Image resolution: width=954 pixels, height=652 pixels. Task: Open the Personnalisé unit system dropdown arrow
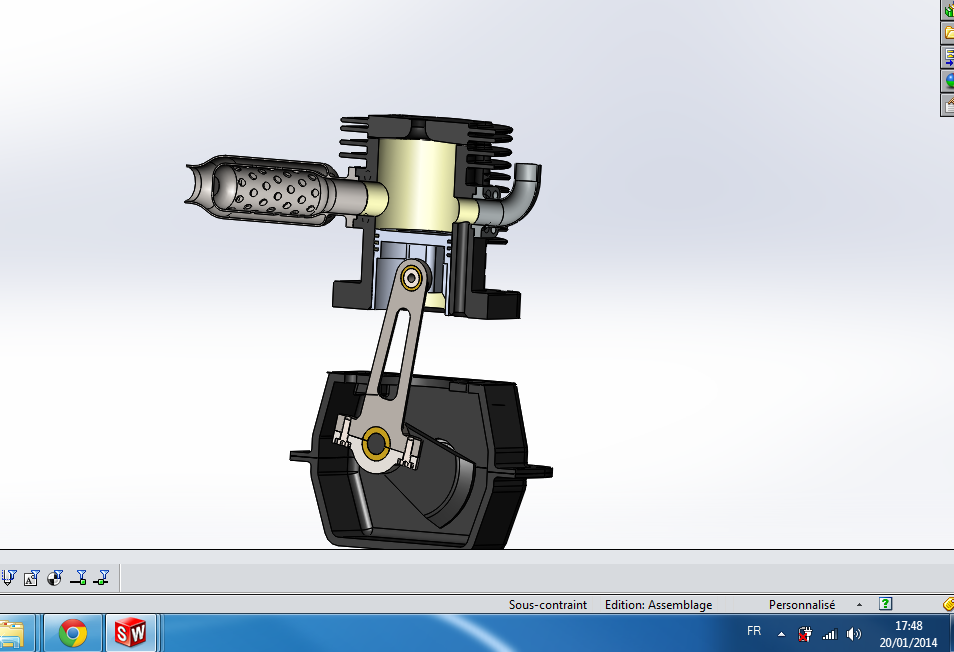[x=859, y=605]
